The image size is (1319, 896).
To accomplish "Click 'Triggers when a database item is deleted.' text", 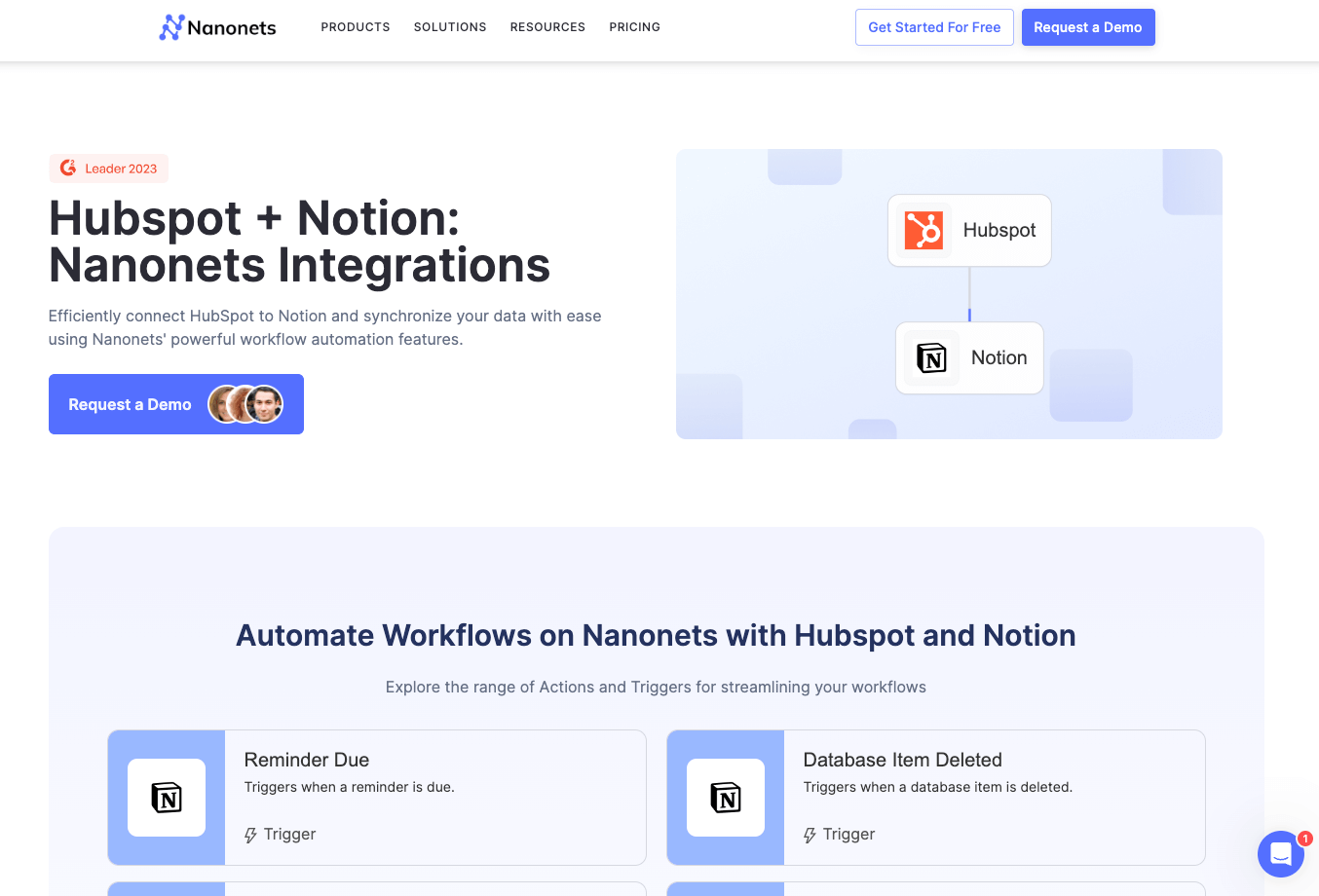I will 938,787.
